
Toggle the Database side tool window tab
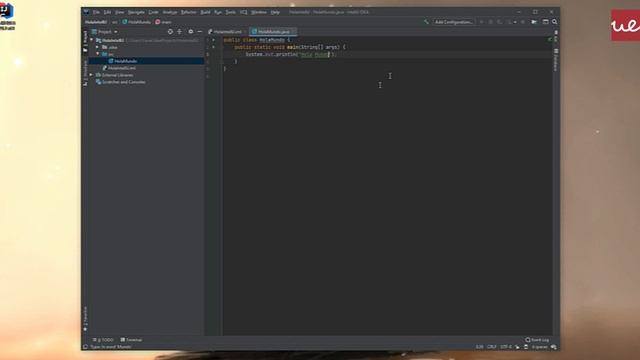[x=556, y=60]
